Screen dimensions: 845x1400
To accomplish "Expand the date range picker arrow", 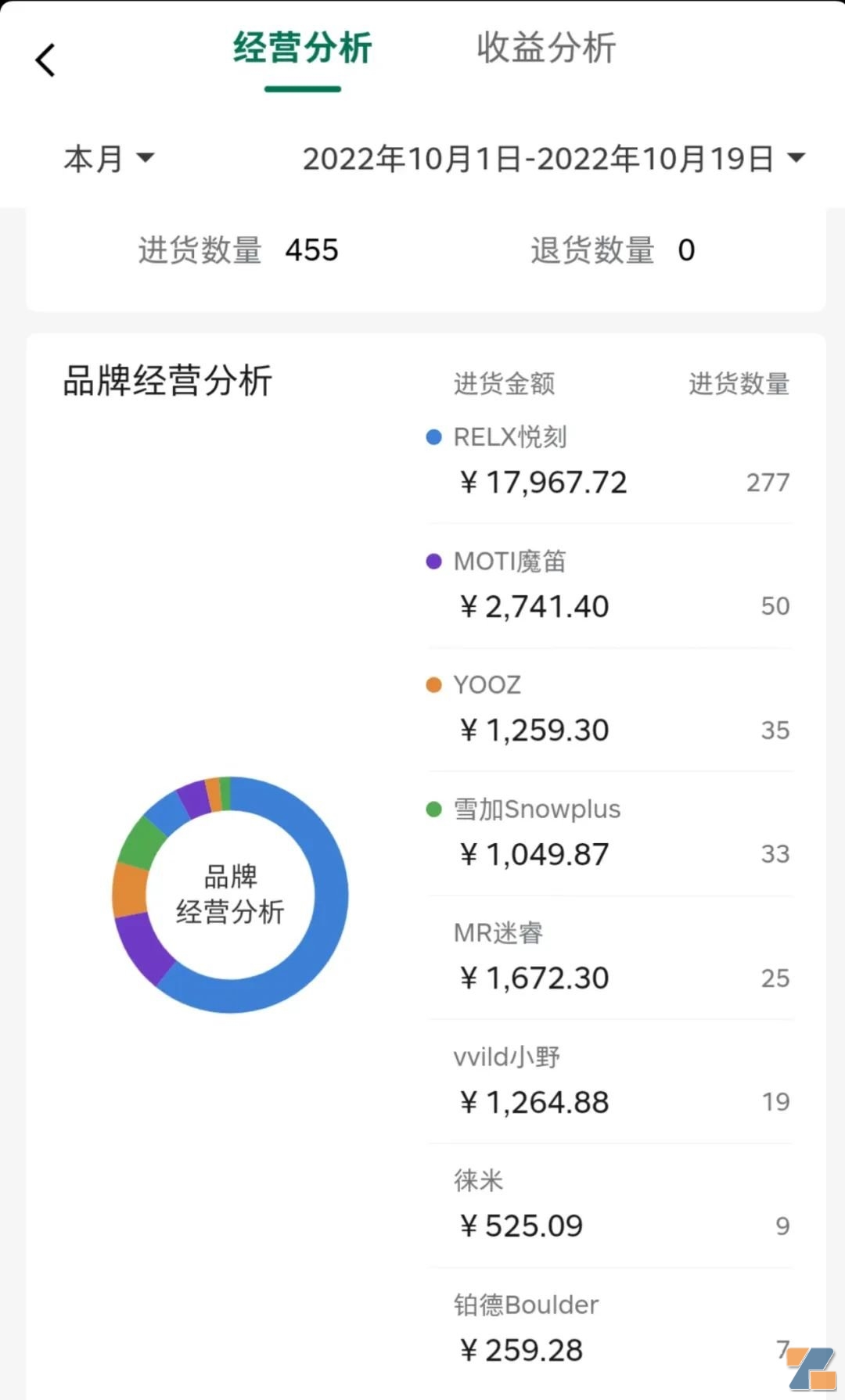I will pyautogui.click(x=796, y=158).
